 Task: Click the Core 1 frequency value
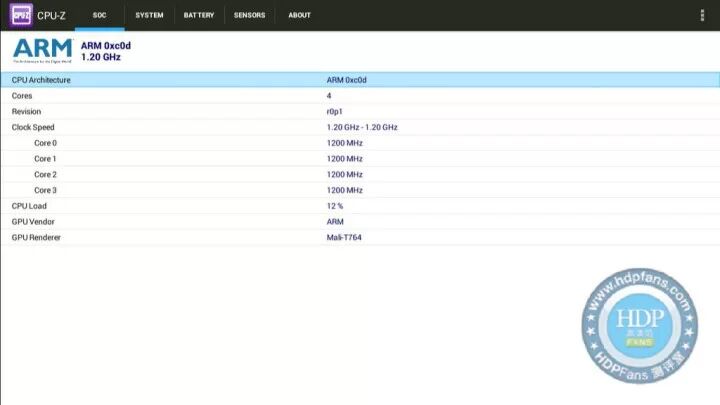(x=344, y=159)
